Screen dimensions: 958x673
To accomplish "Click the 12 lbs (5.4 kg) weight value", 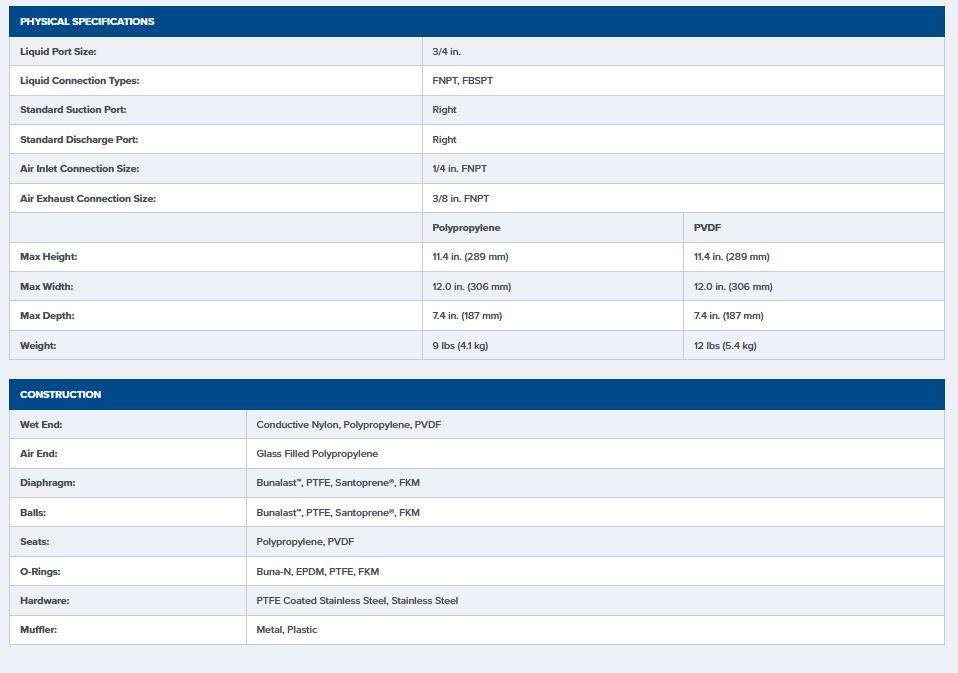I will 724,346.
